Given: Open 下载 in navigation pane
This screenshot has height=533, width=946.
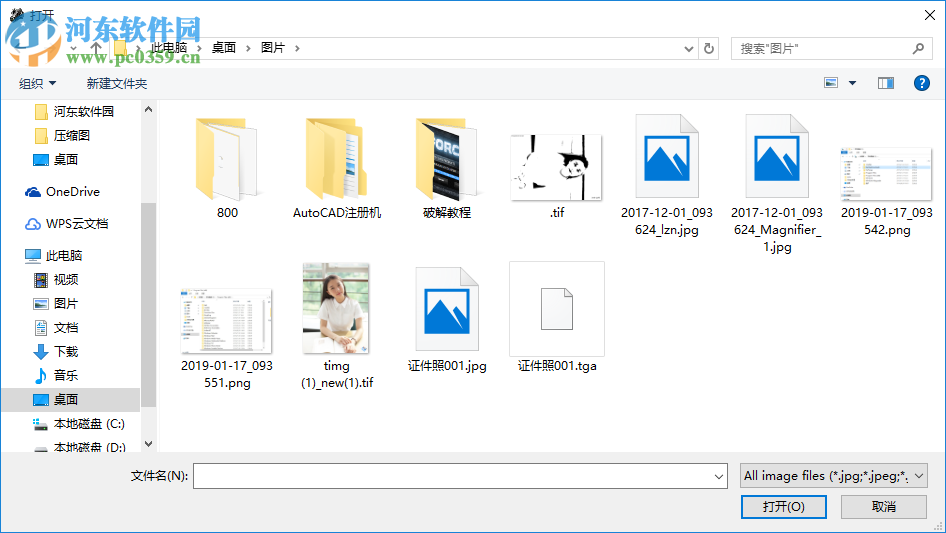Looking at the screenshot, I should (x=56, y=352).
